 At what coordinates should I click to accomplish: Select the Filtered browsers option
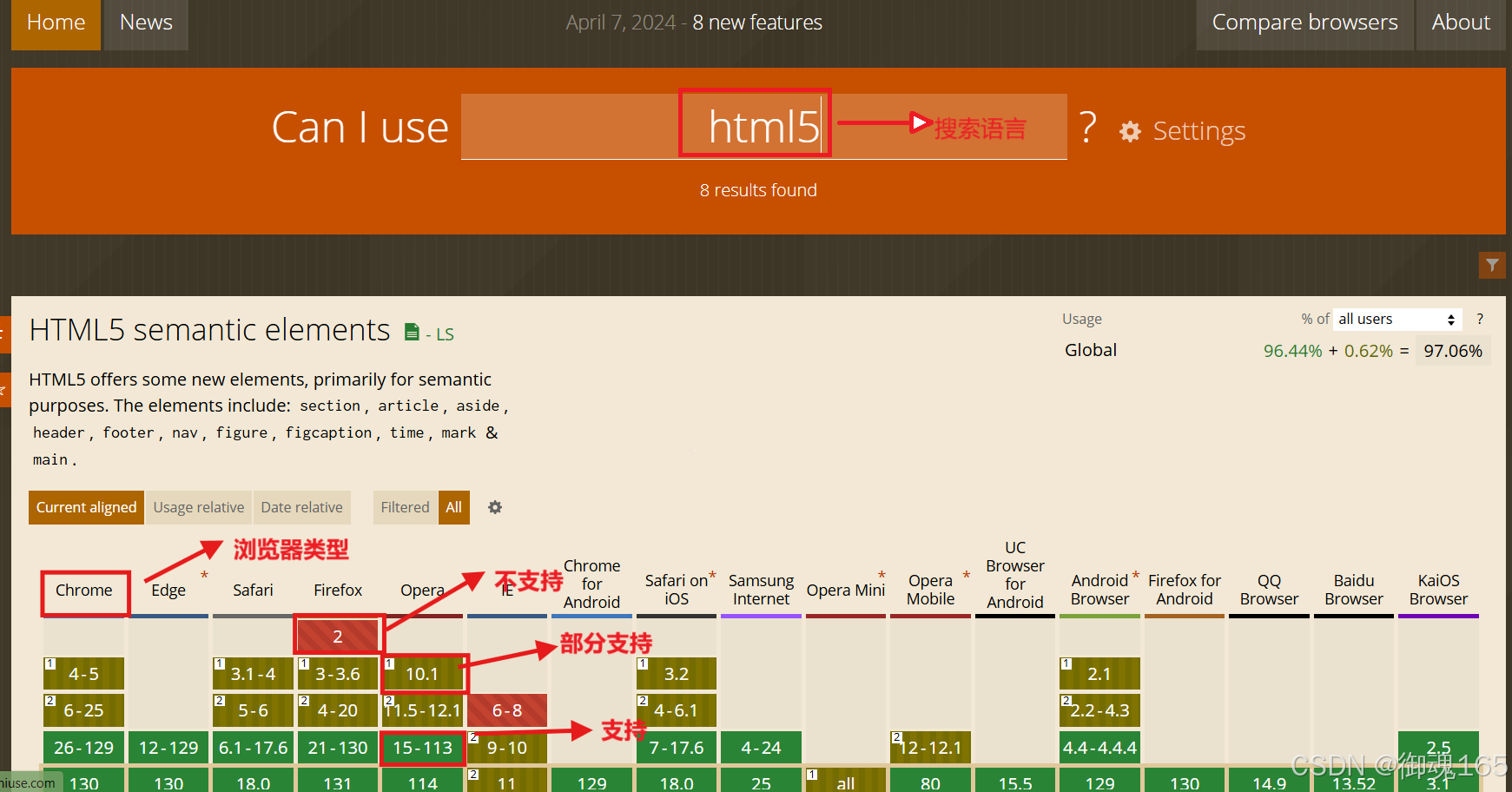[x=405, y=507]
